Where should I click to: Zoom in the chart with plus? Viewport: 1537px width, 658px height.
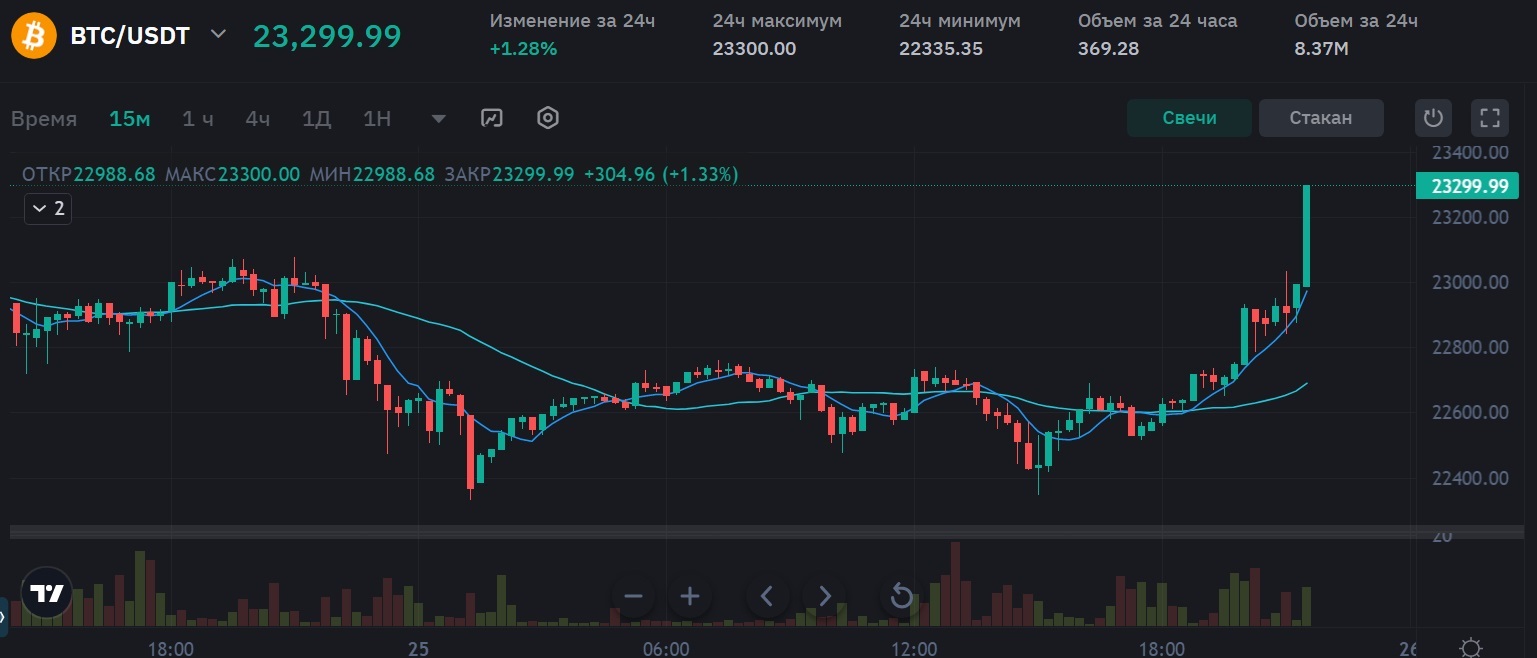[x=689, y=597]
